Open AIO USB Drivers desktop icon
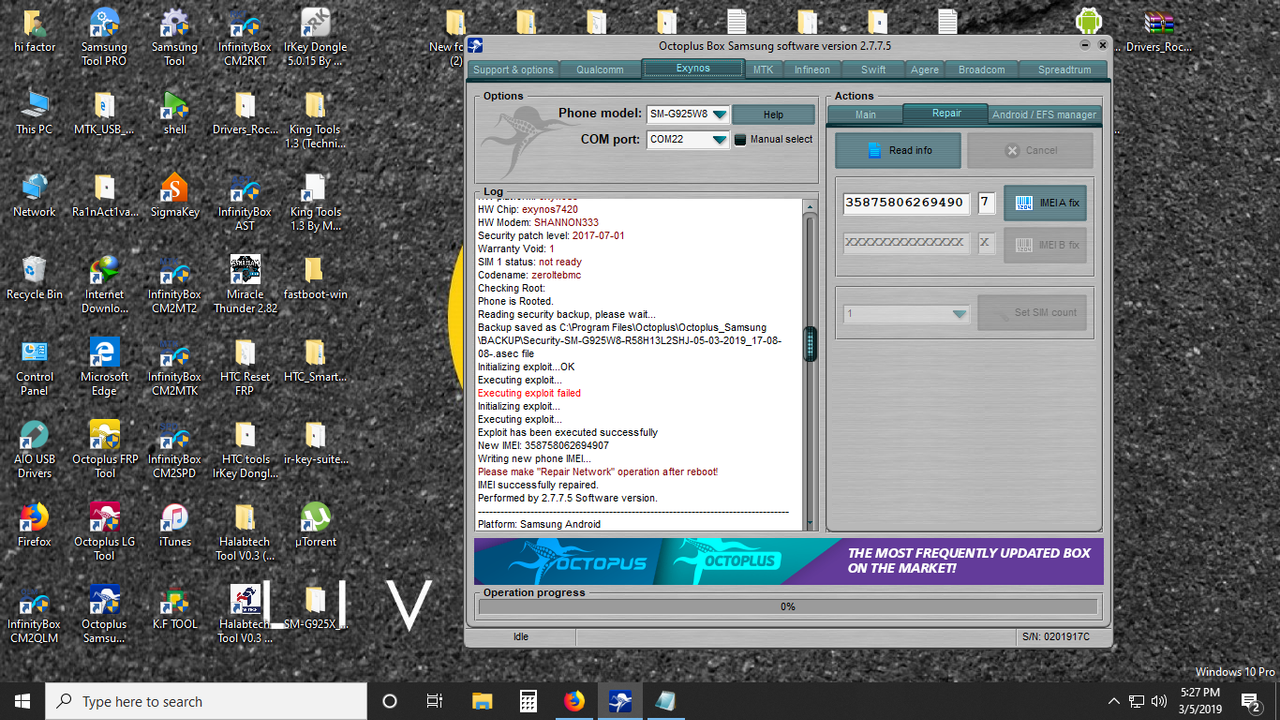The image size is (1280, 720). tap(34, 449)
